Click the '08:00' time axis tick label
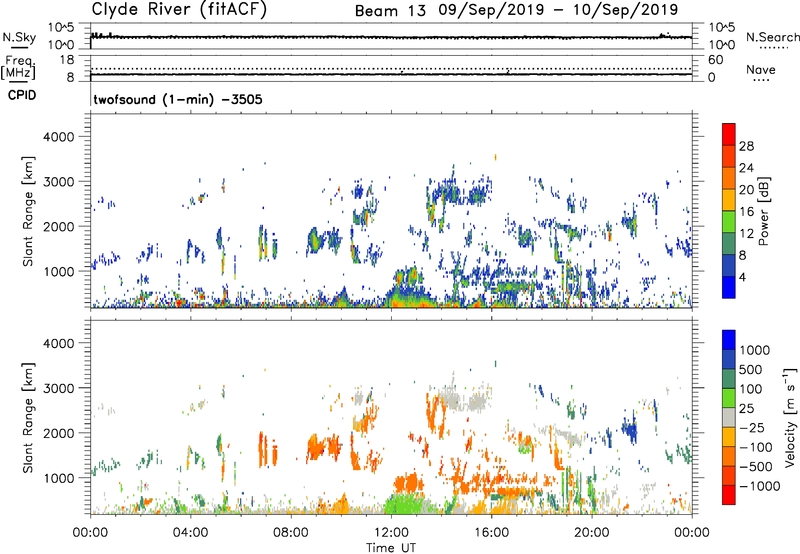This screenshot has height=554, width=800. [291, 533]
